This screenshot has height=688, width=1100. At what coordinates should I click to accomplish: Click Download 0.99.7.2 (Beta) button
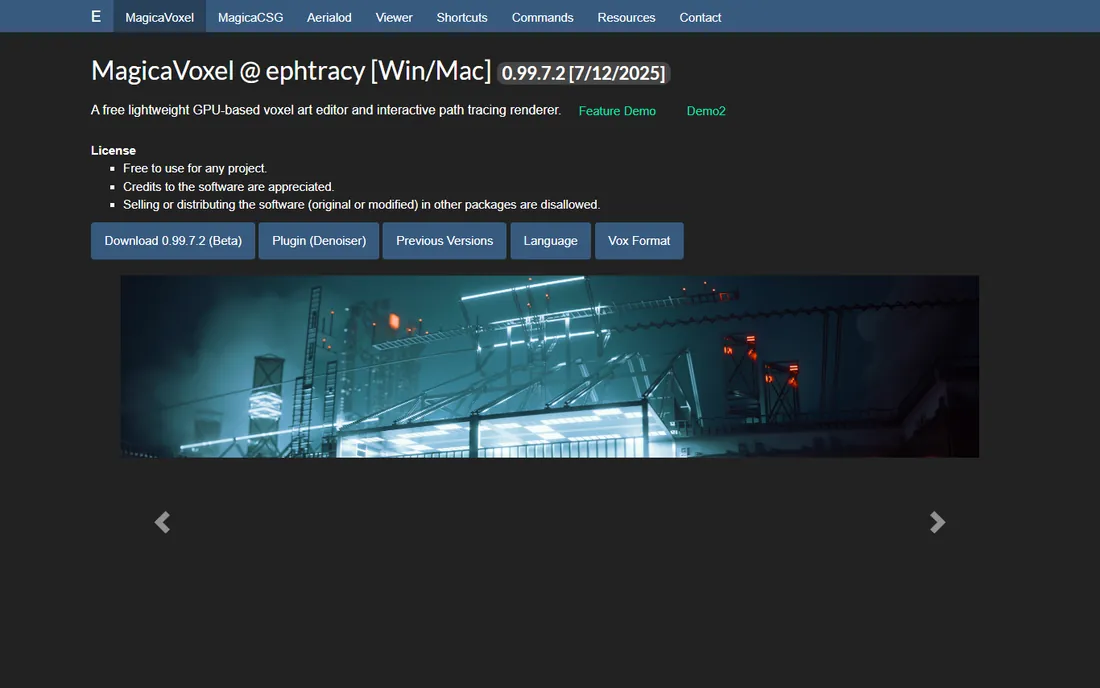click(x=173, y=241)
